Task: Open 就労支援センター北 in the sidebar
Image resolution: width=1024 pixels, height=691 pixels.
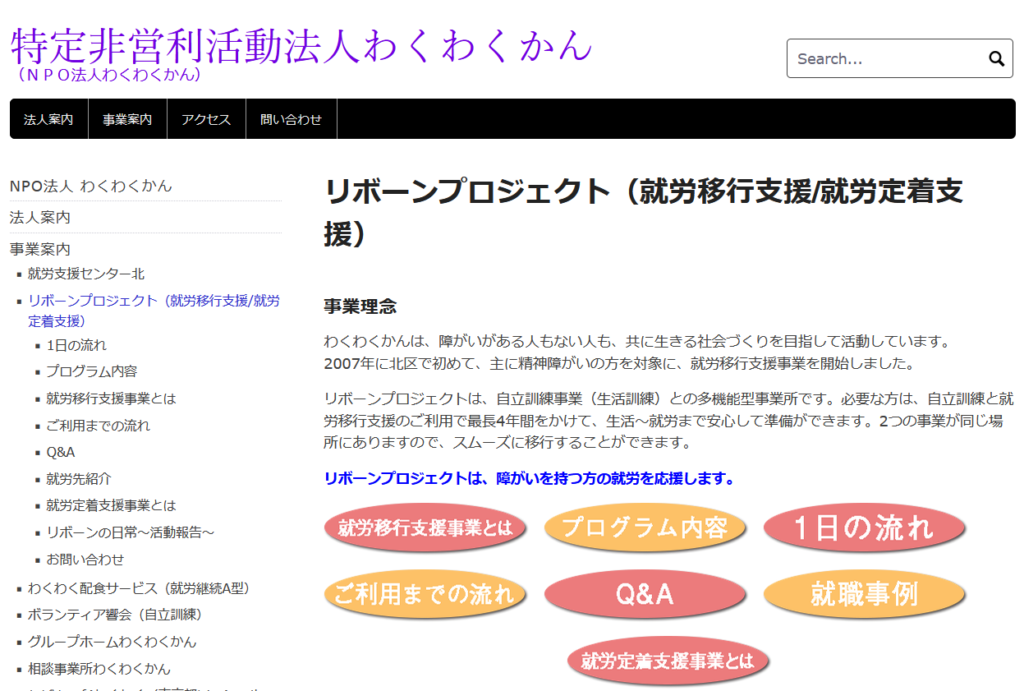Action: 86,273
